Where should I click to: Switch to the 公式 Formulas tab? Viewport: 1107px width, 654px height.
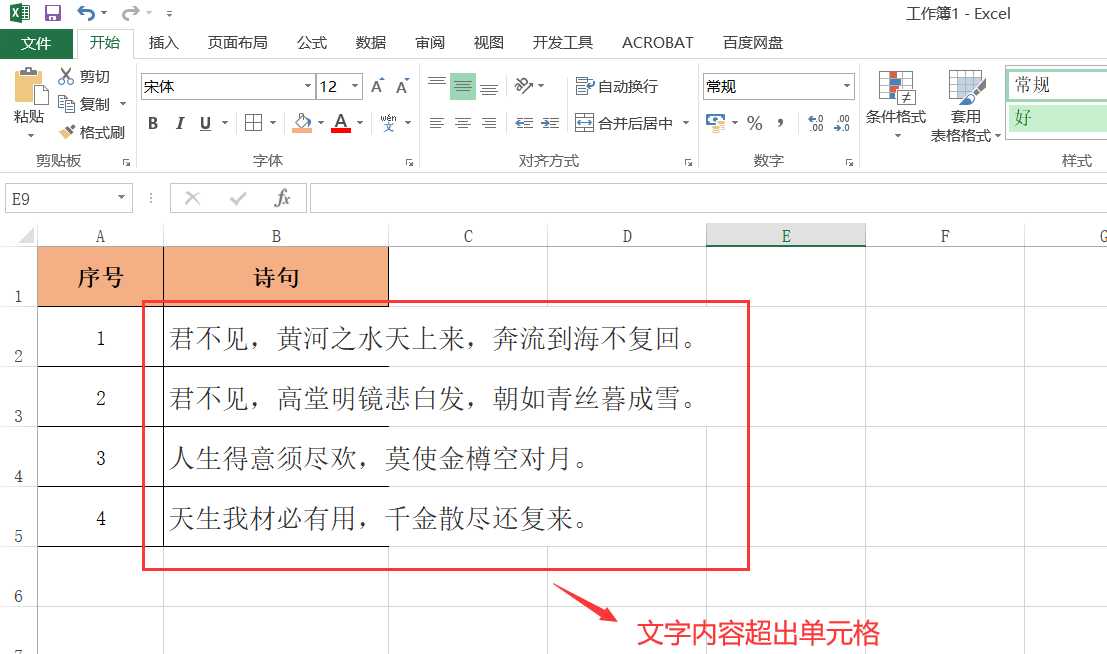[x=312, y=43]
